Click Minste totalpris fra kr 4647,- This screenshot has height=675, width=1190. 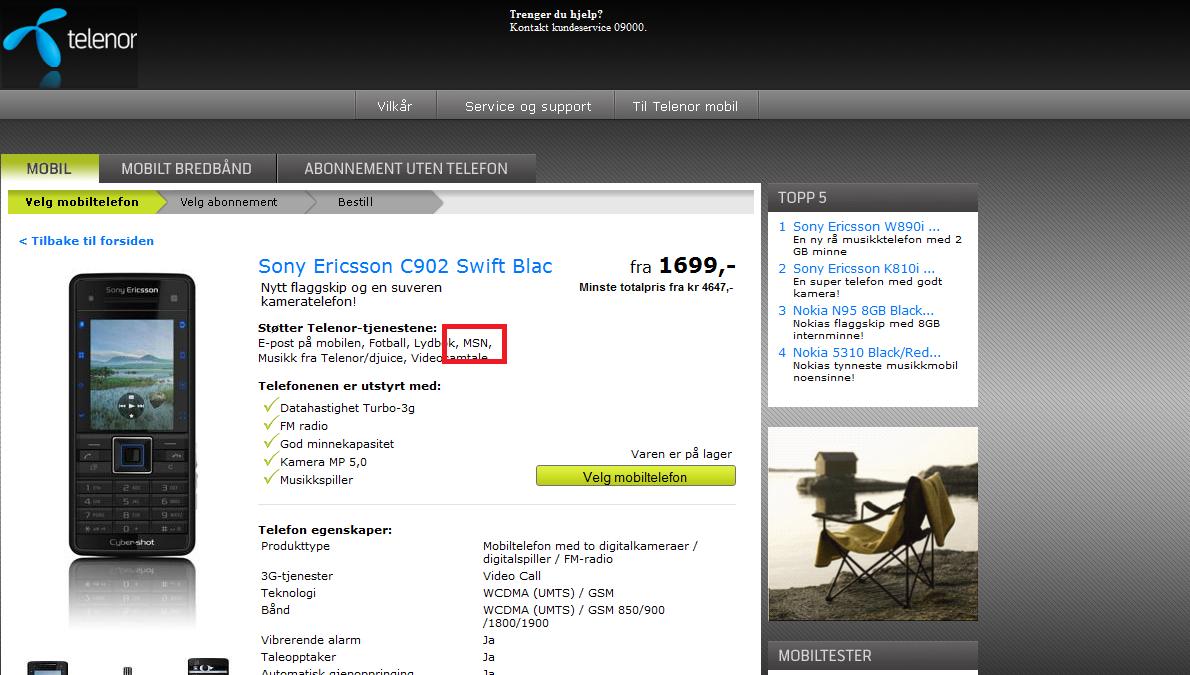point(656,288)
